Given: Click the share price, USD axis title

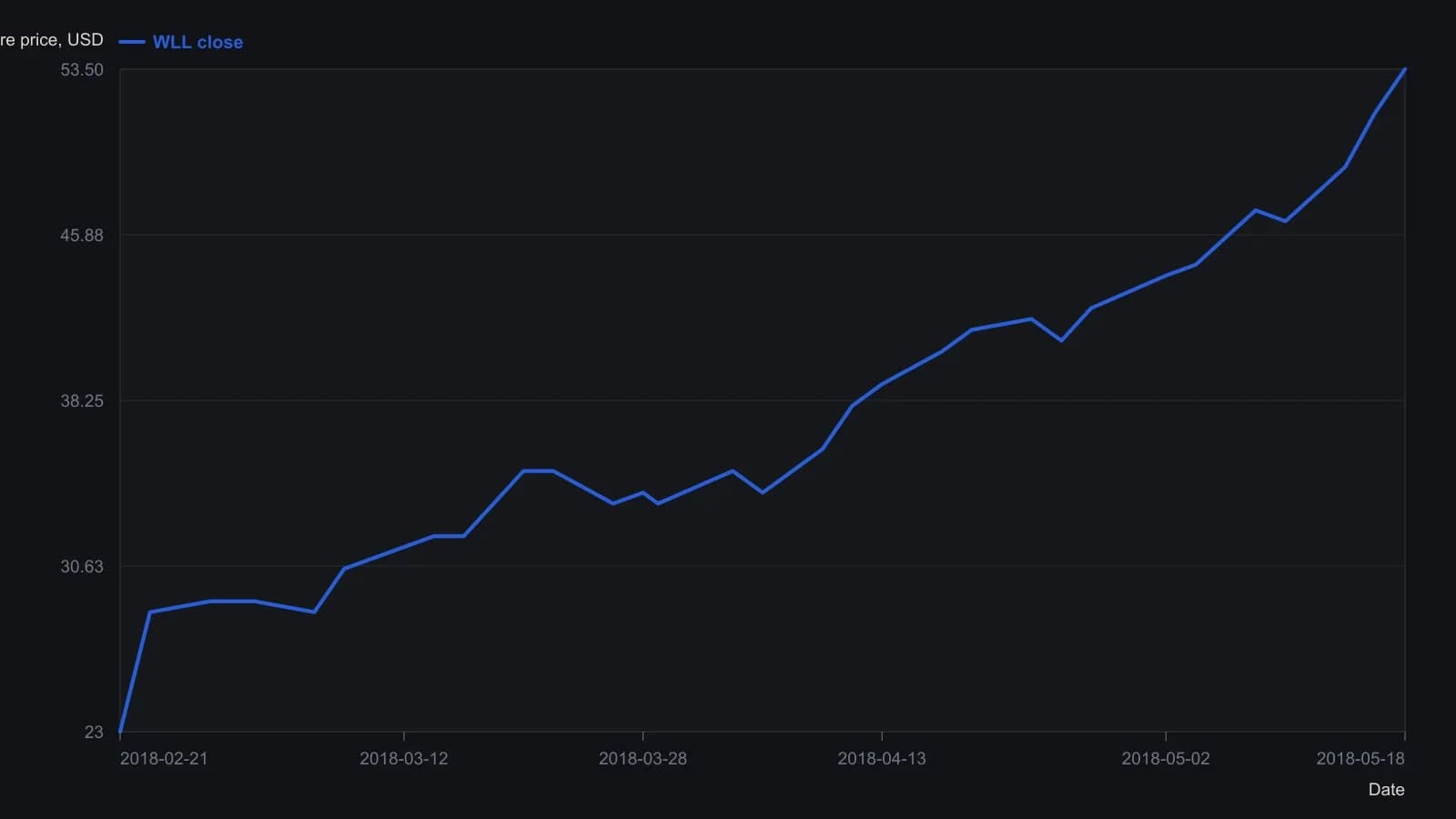Looking at the screenshot, I should click(x=52, y=40).
